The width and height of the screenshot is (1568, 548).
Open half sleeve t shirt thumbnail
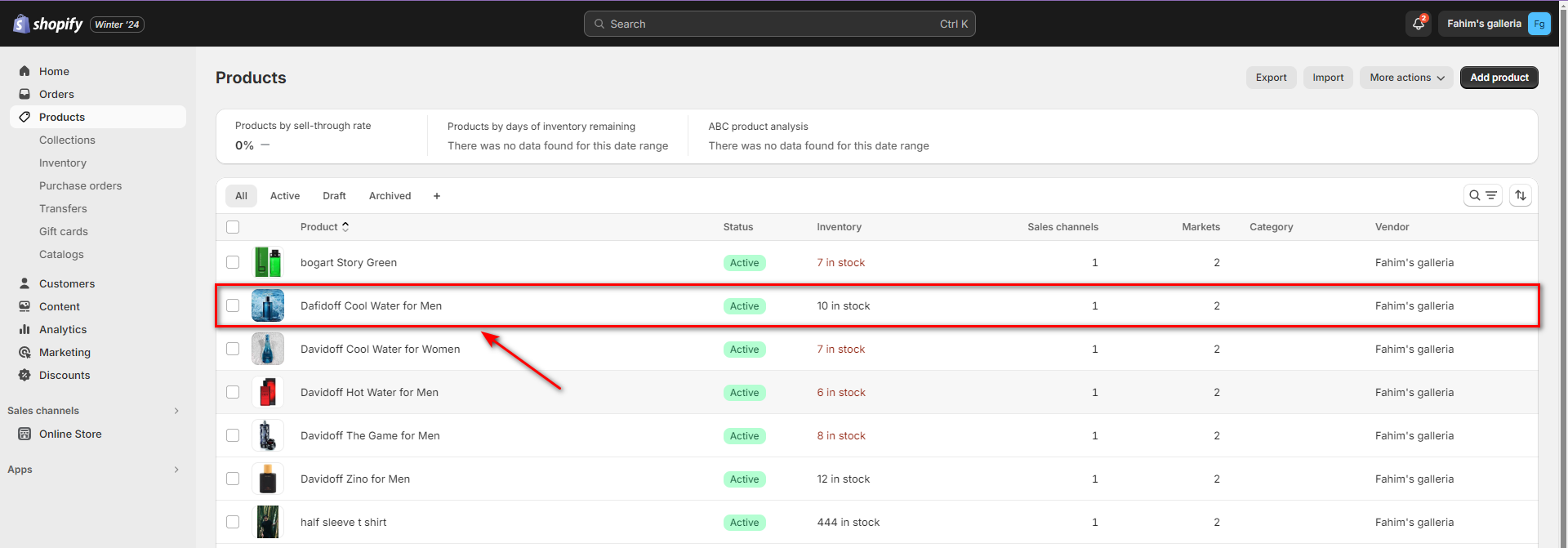(268, 522)
